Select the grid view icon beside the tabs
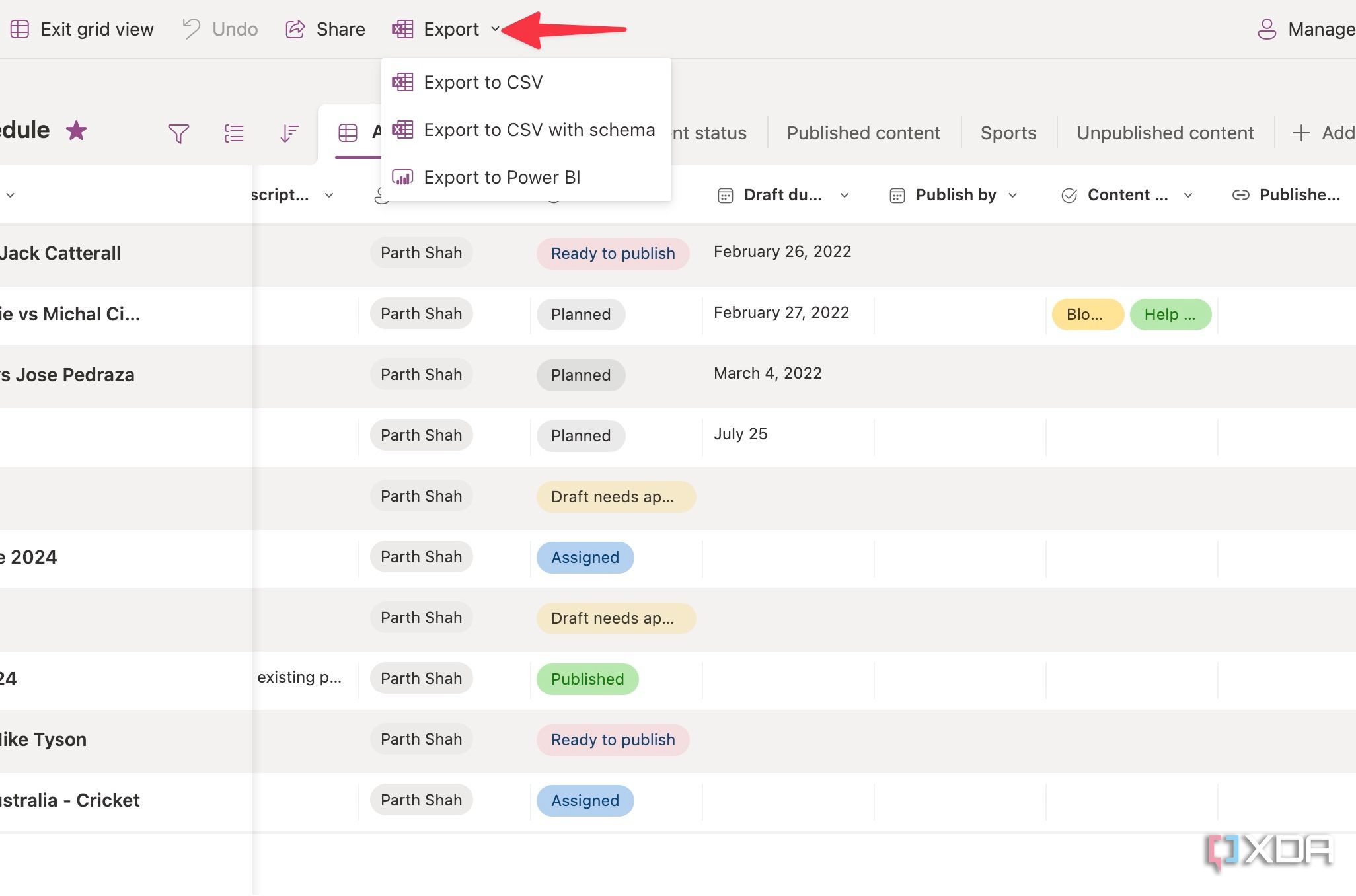 [348, 133]
